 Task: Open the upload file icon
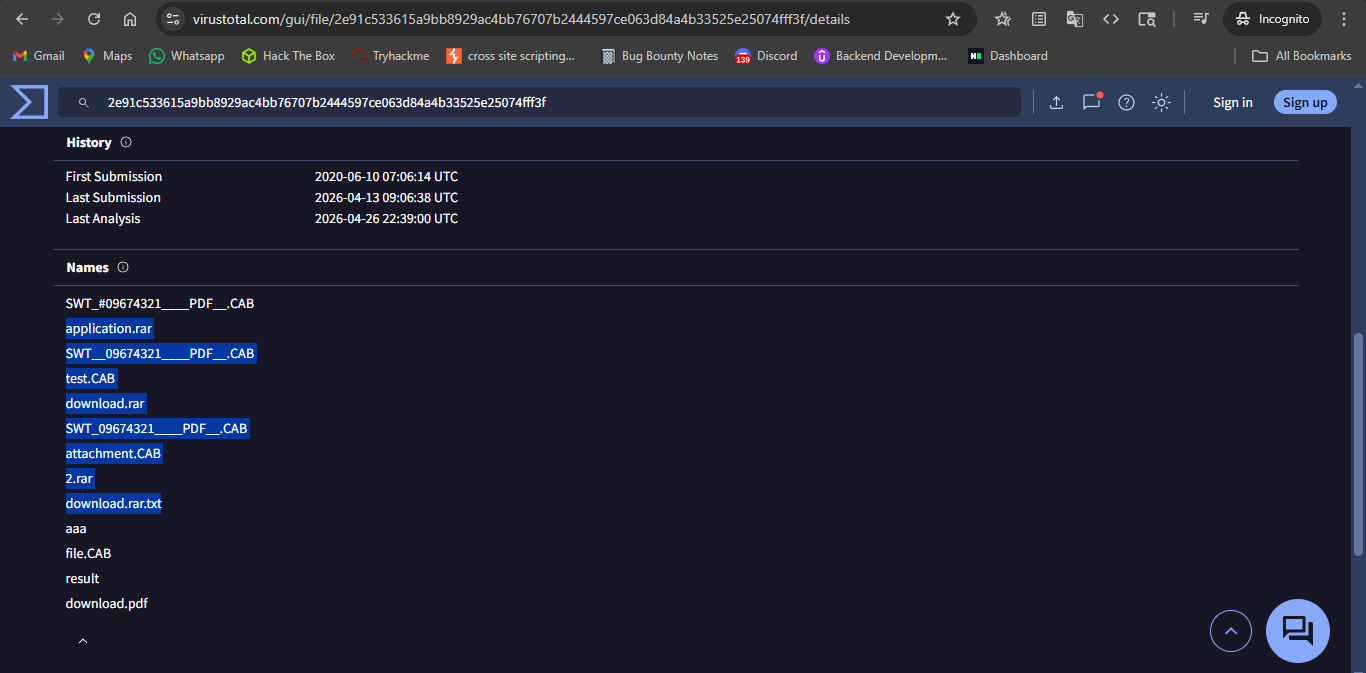[x=1056, y=102]
